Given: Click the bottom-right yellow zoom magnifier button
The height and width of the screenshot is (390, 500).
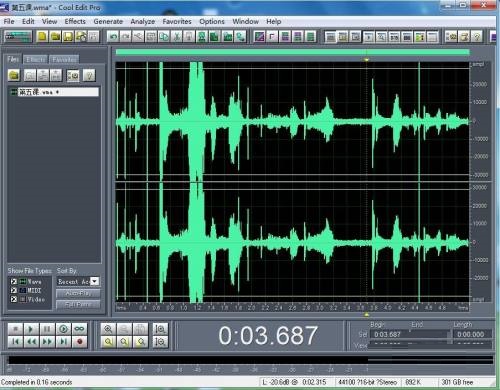Looking at the screenshot, I should [x=141, y=342].
